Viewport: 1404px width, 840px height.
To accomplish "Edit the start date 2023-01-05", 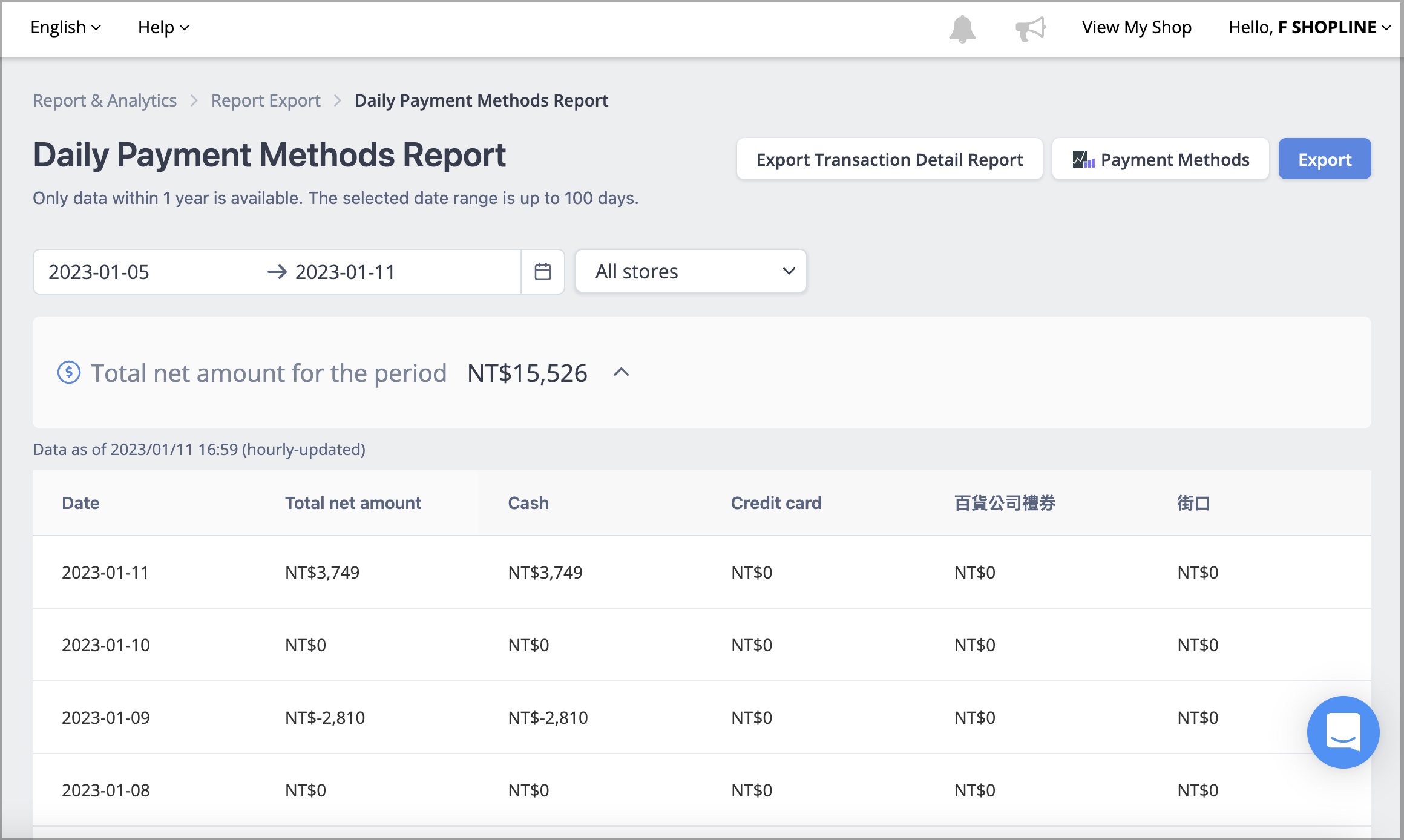I will (x=99, y=272).
